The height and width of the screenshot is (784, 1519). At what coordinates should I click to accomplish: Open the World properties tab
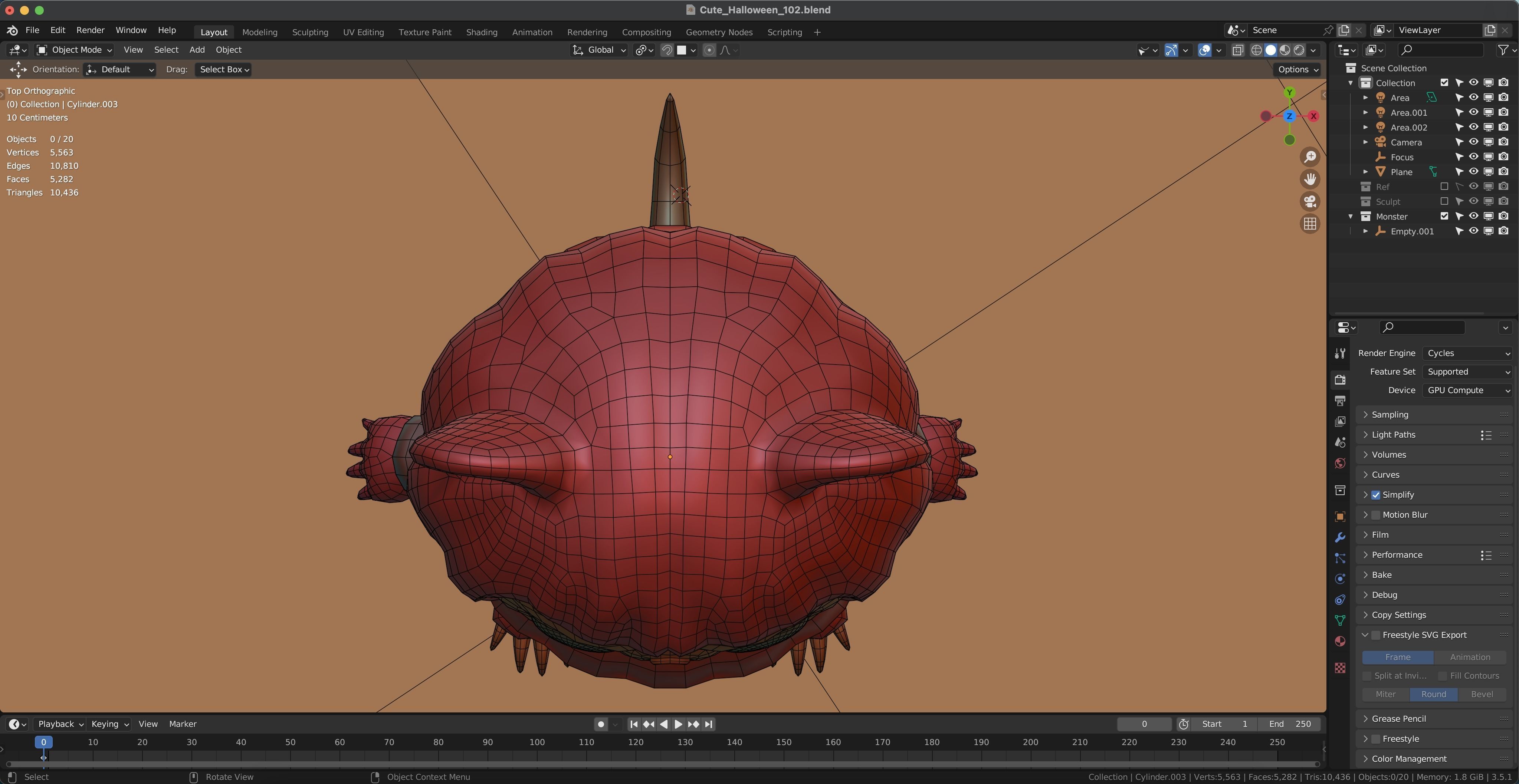point(1340,463)
